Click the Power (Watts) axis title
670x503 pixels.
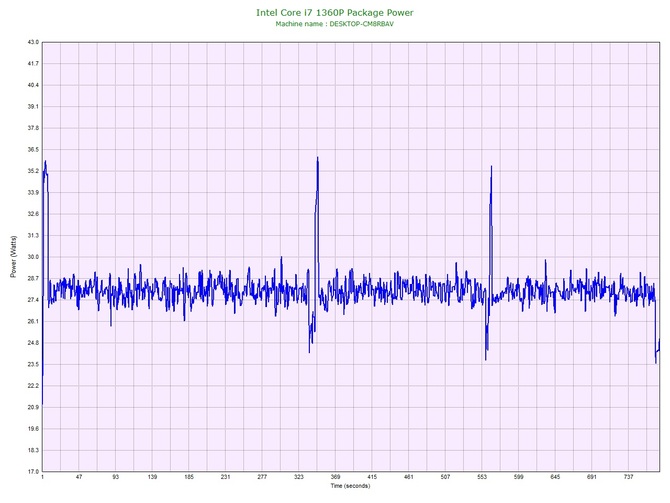[14, 256]
